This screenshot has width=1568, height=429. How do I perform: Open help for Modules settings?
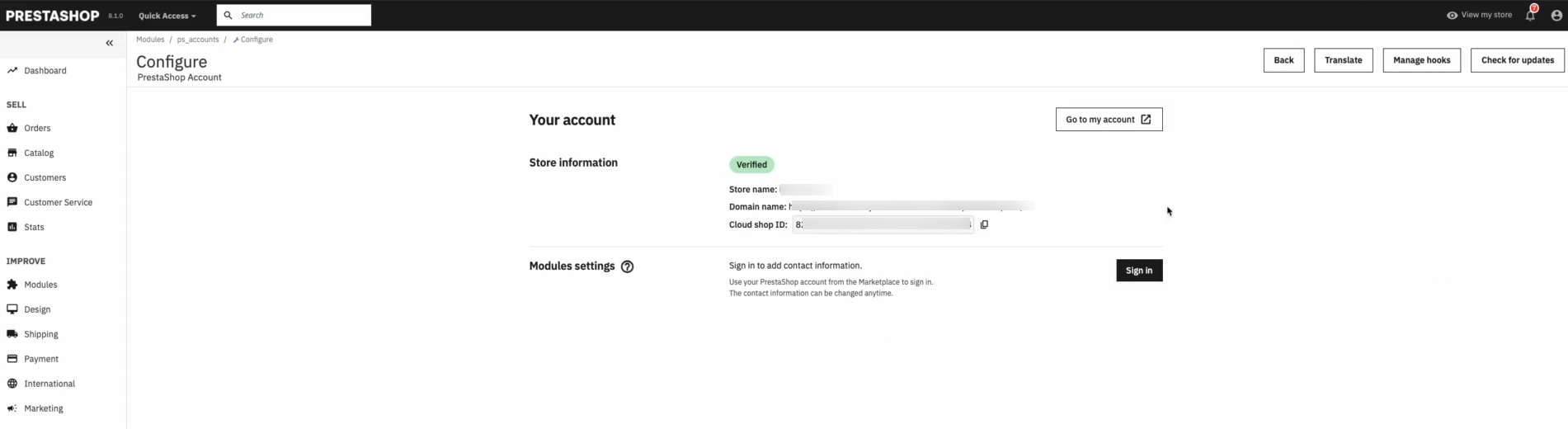[x=627, y=266]
